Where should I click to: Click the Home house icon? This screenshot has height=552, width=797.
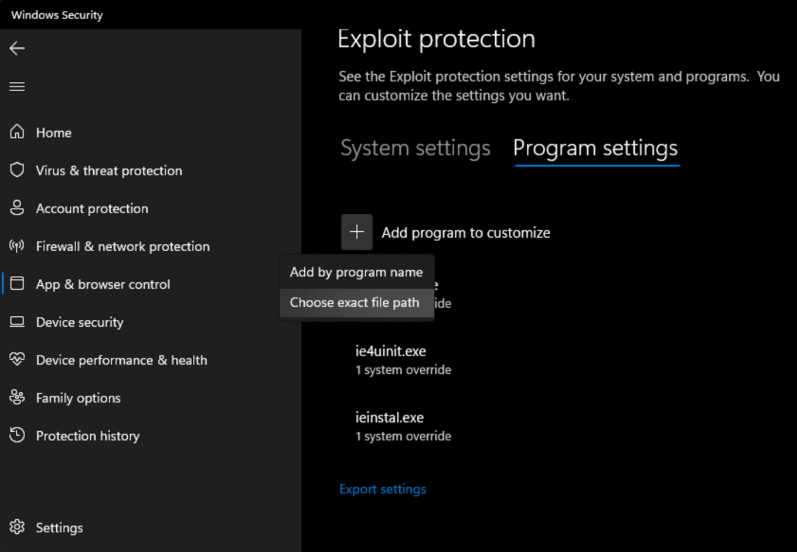(17, 132)
